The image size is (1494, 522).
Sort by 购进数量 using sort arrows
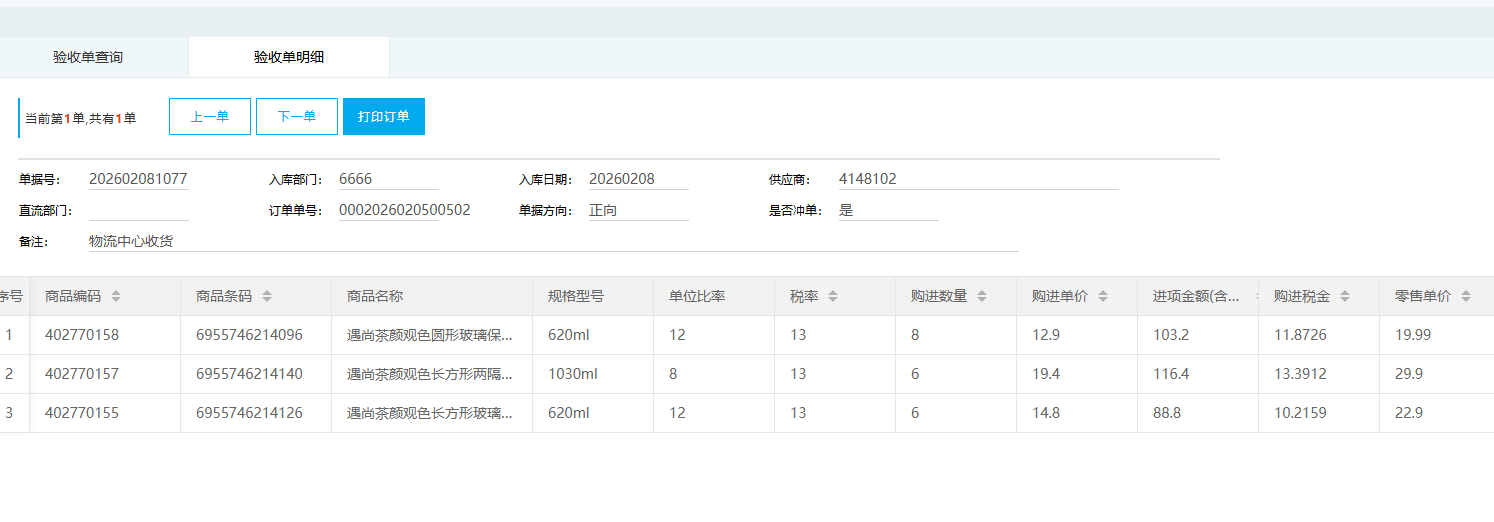[982, 297]
